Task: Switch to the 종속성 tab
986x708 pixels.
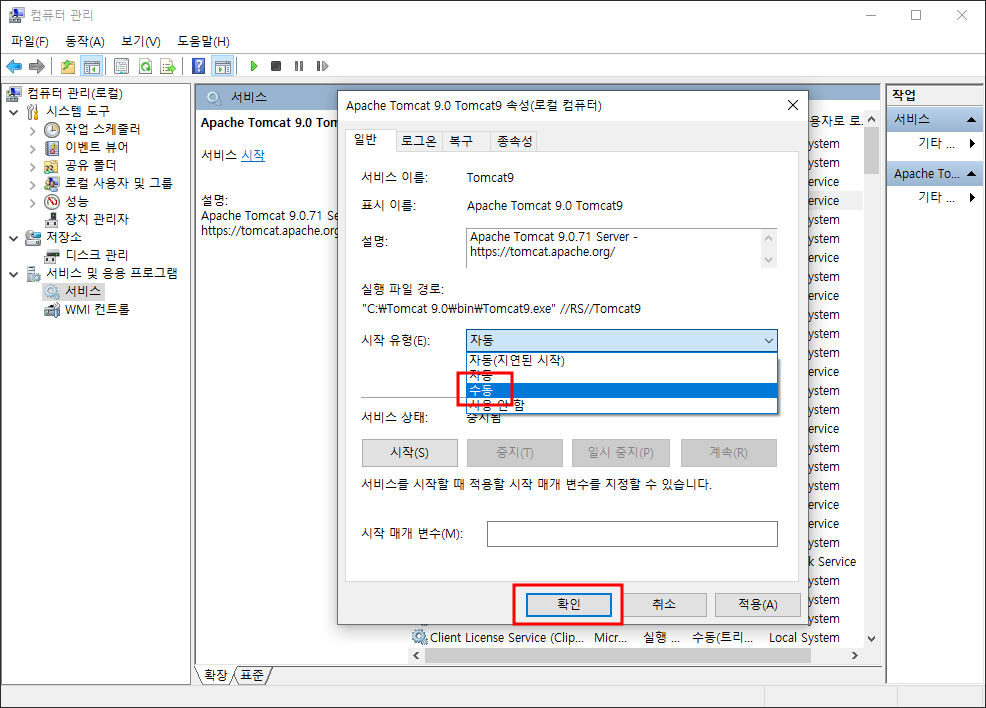Action: [x=514, y=141]
